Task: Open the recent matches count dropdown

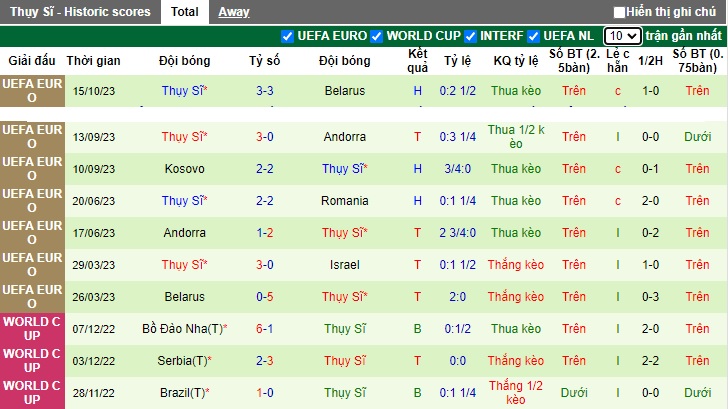Action: (x=622, y=36)
